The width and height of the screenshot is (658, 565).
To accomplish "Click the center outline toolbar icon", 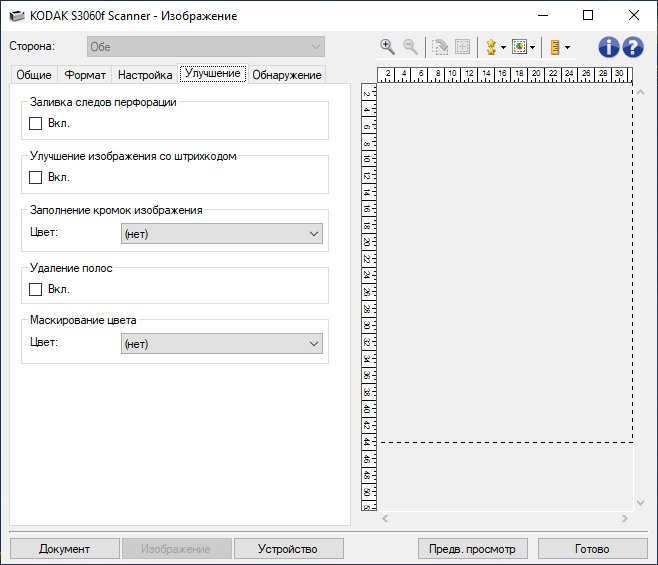I will (462, 47).
